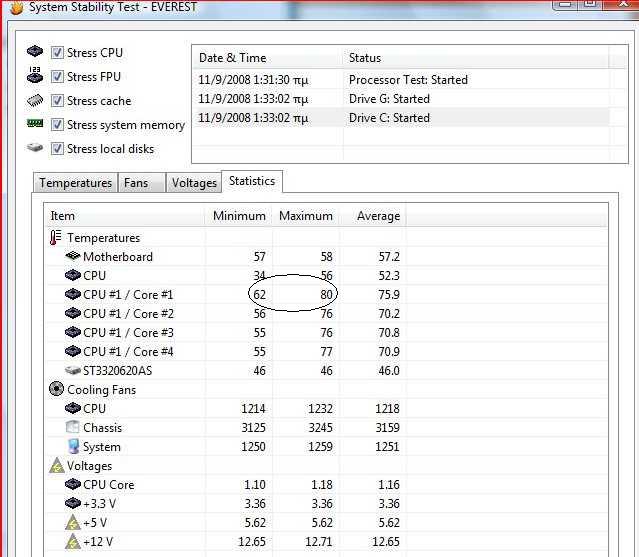This screenshot has height=557, width=639.
Task: Click the triangle icon for +5 V
Action: (73, 522)
